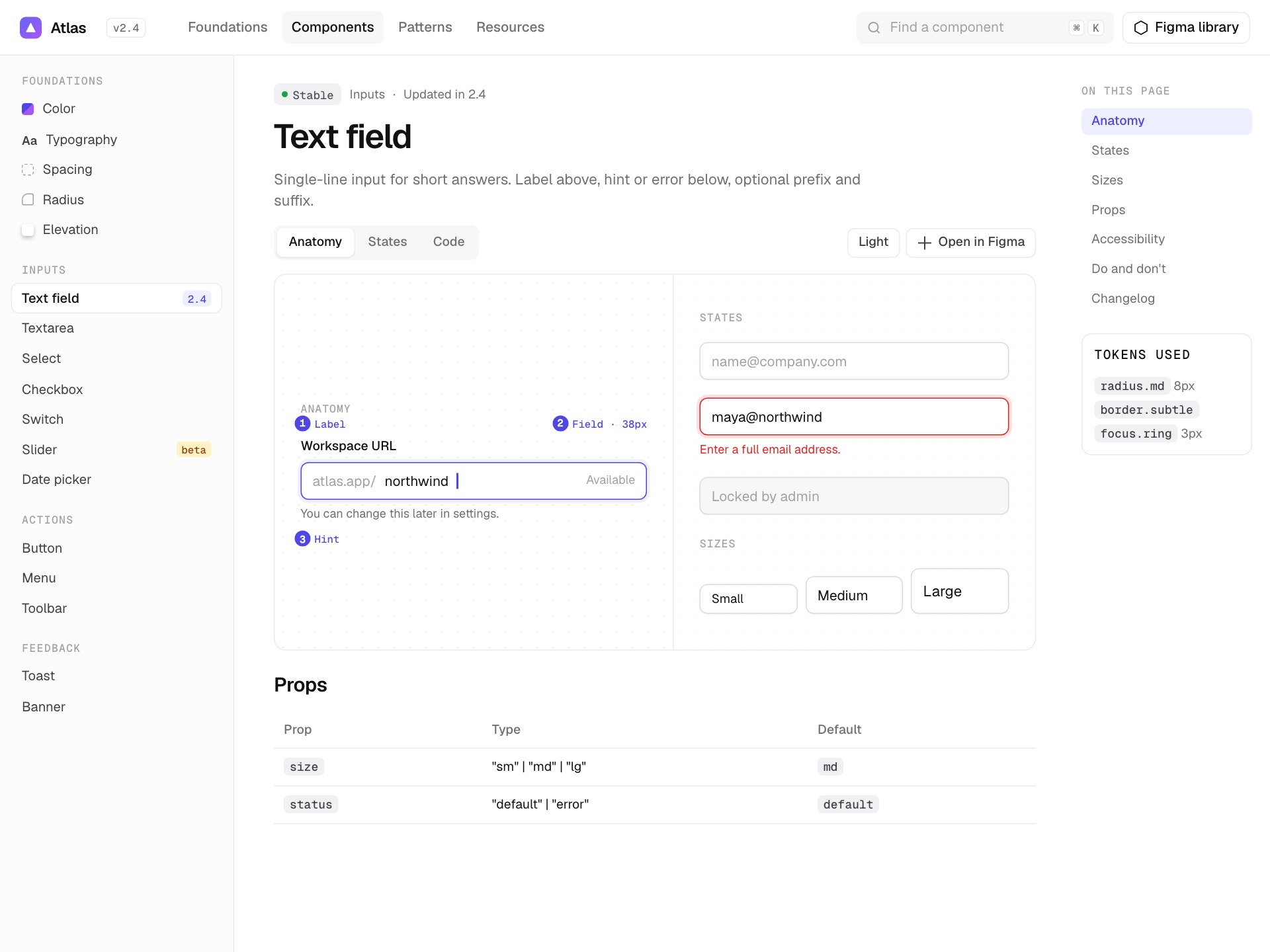Click the Radius rounded-square icon
The height and width of the screenshot is (952, 1270).
(28, 200)
